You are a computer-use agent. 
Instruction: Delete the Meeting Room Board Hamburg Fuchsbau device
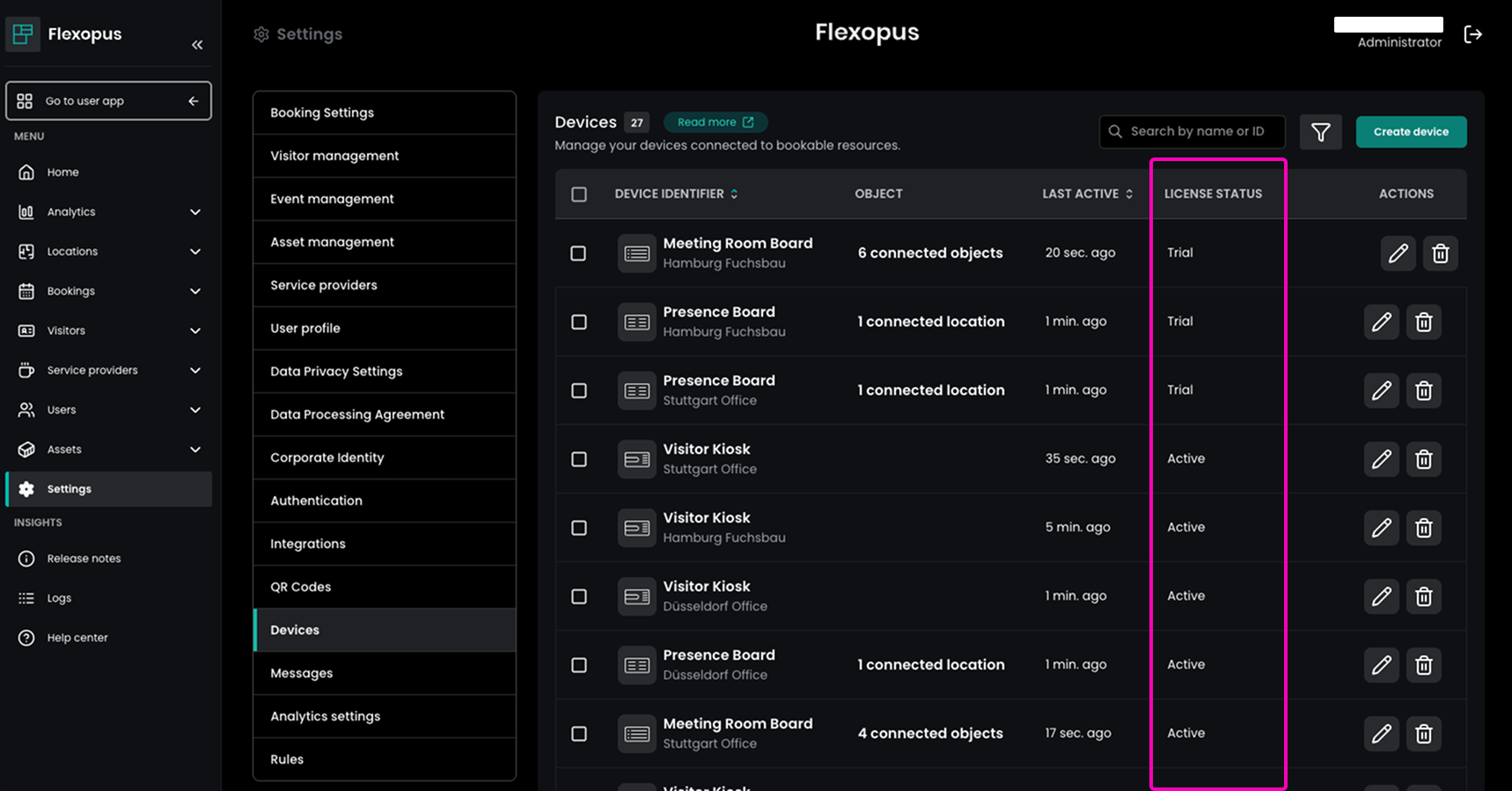click(1440, 253)
